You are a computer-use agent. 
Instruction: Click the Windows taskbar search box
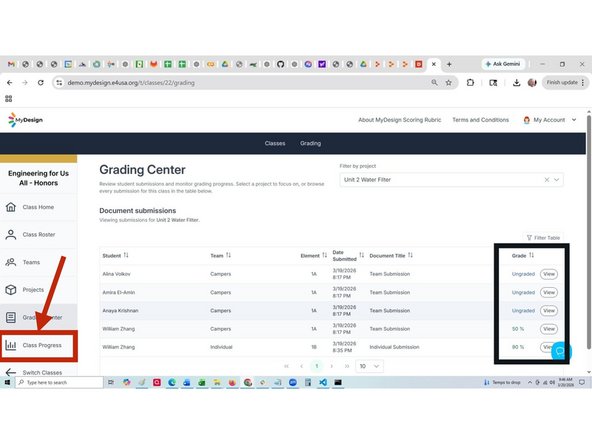[59, 382]
